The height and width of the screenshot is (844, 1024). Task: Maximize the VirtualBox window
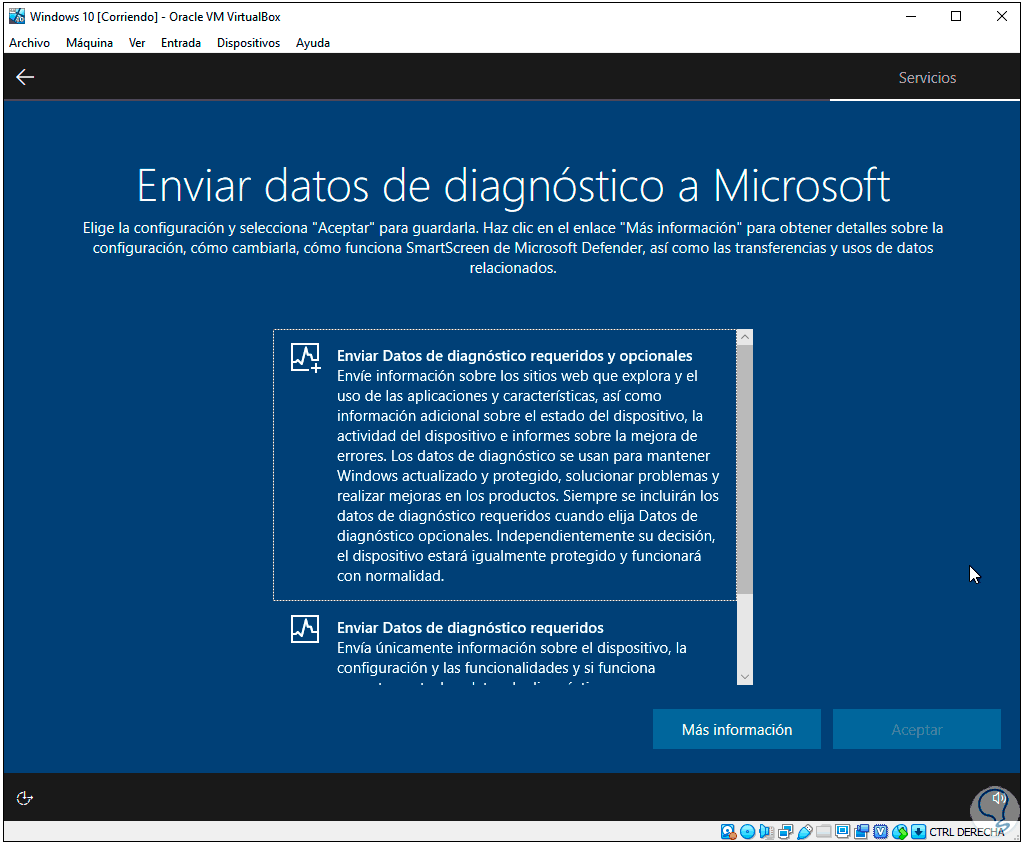point(955,16)
